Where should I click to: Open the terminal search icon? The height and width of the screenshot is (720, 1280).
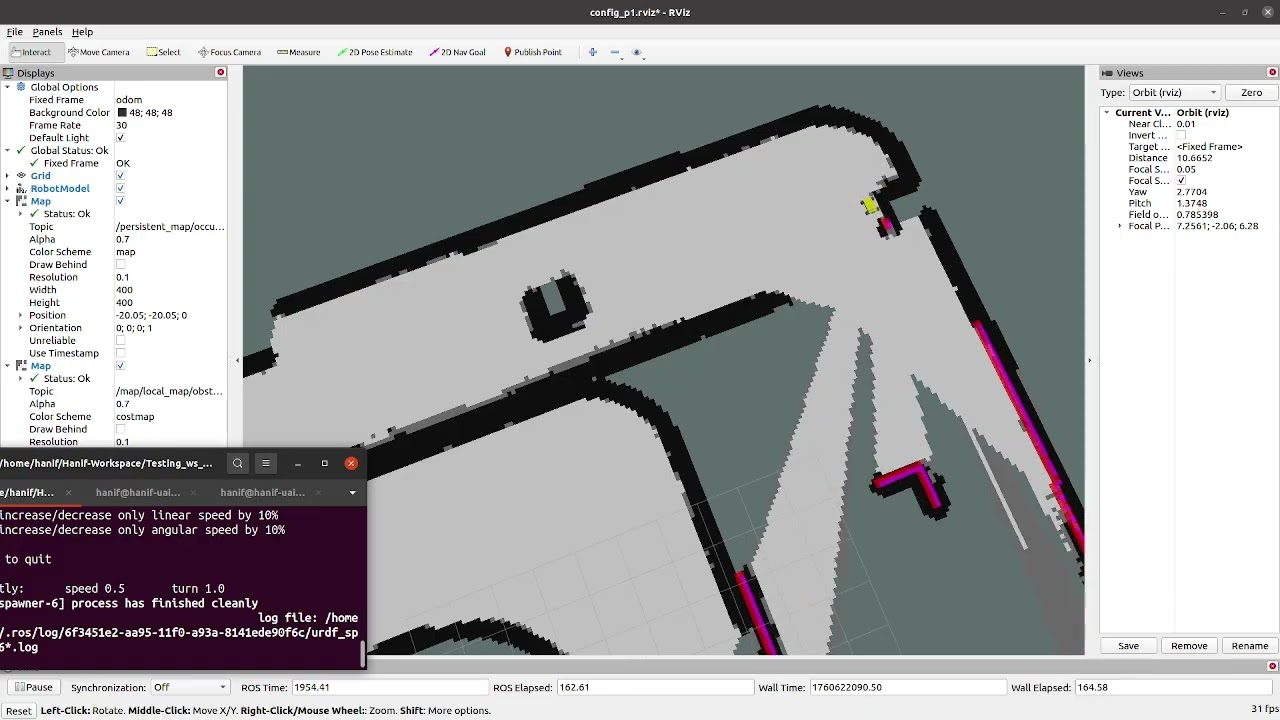tap(238, 463)
